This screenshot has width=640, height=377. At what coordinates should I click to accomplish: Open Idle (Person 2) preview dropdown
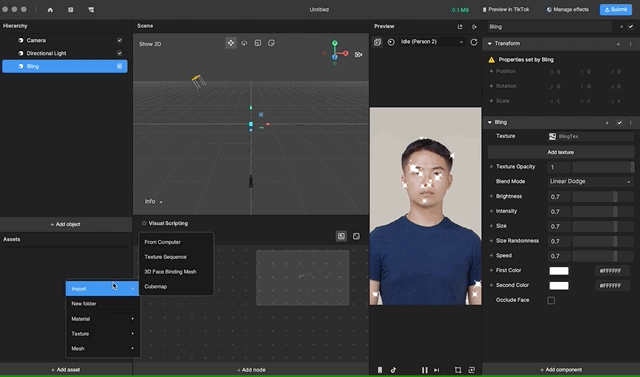click(x=432, y=42)
